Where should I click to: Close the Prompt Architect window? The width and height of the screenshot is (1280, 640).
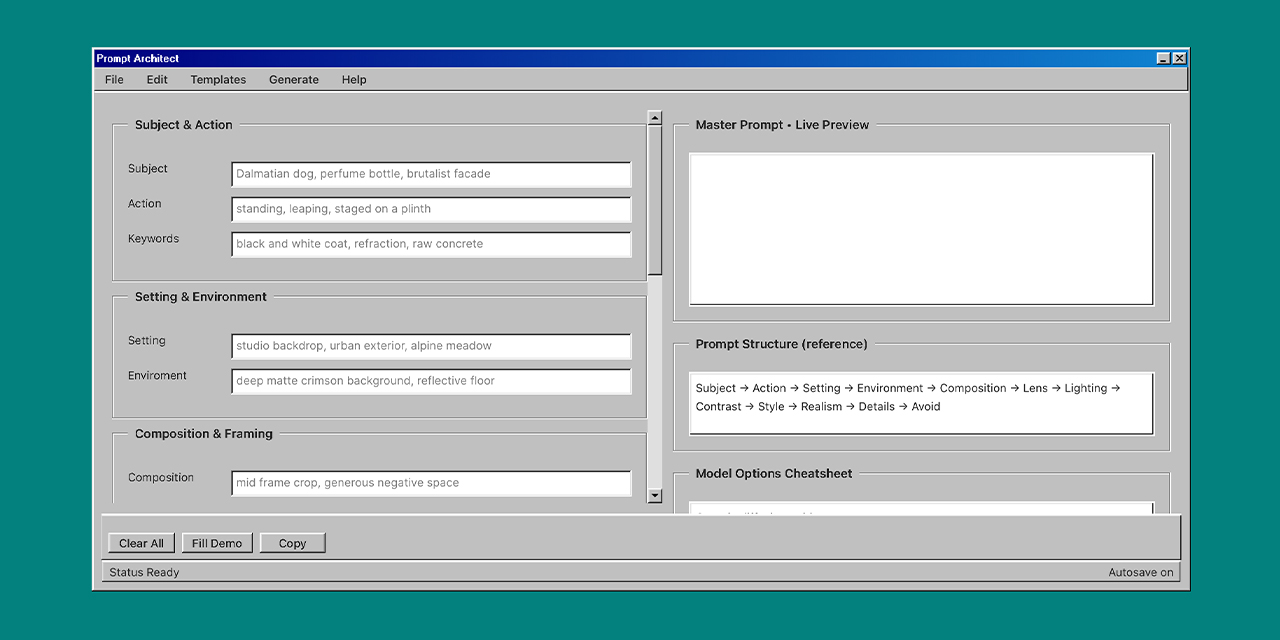coord(1179,59)
